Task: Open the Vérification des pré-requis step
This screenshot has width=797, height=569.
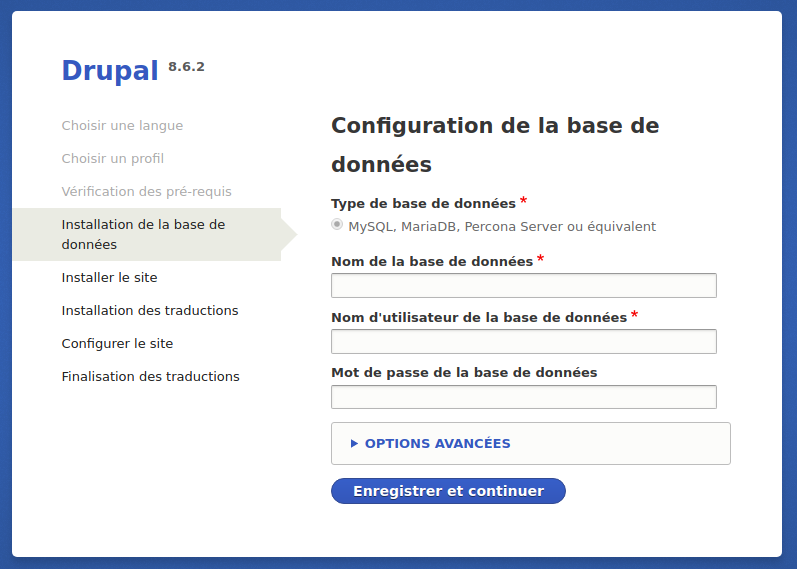Action: tap(146, 191)
